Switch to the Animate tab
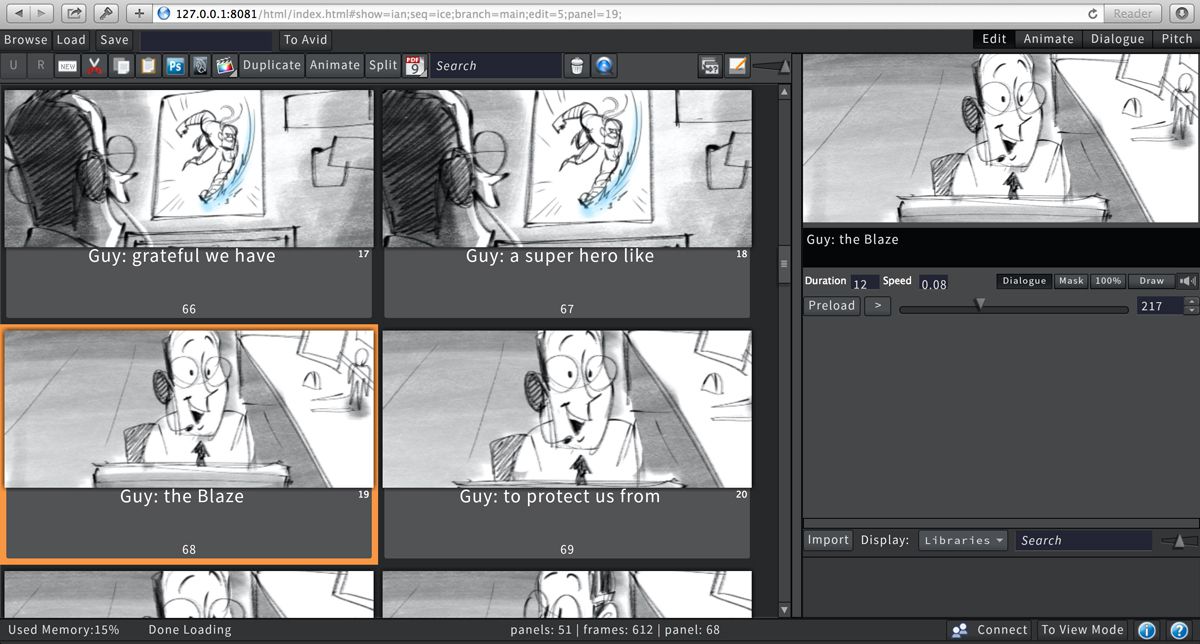 click(x=1048, y=39)
